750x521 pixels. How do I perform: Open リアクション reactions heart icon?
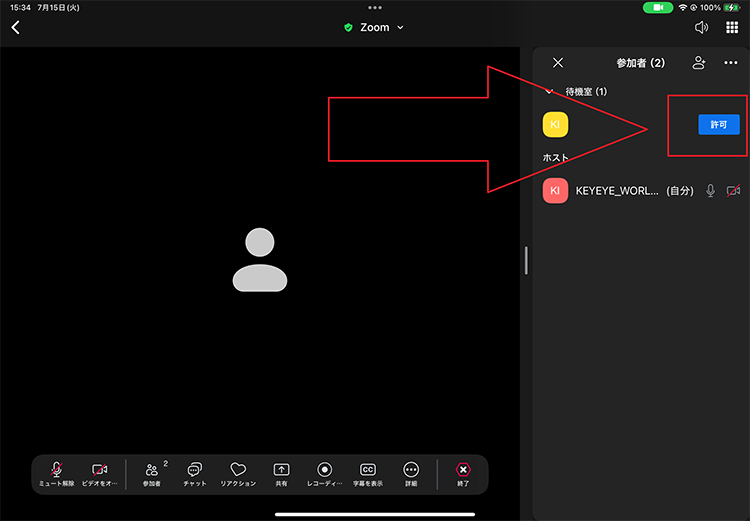[x=238, y=470]
